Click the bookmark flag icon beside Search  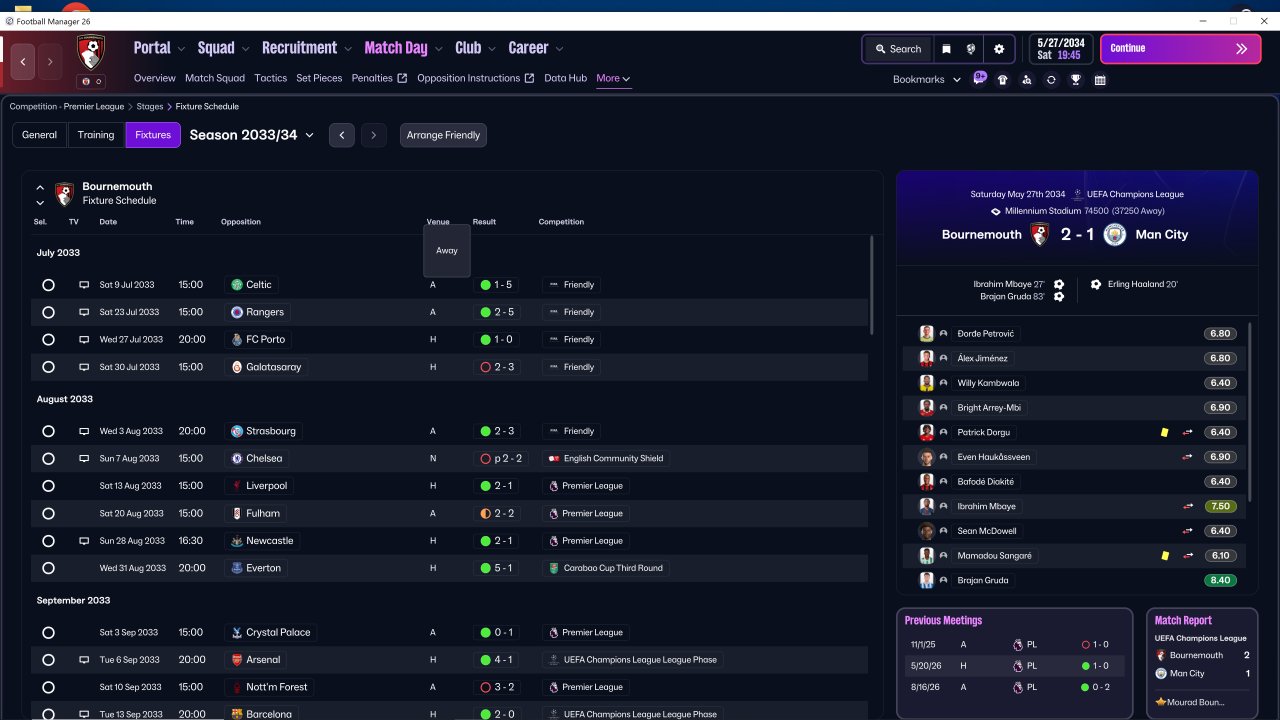coord(946,49)
